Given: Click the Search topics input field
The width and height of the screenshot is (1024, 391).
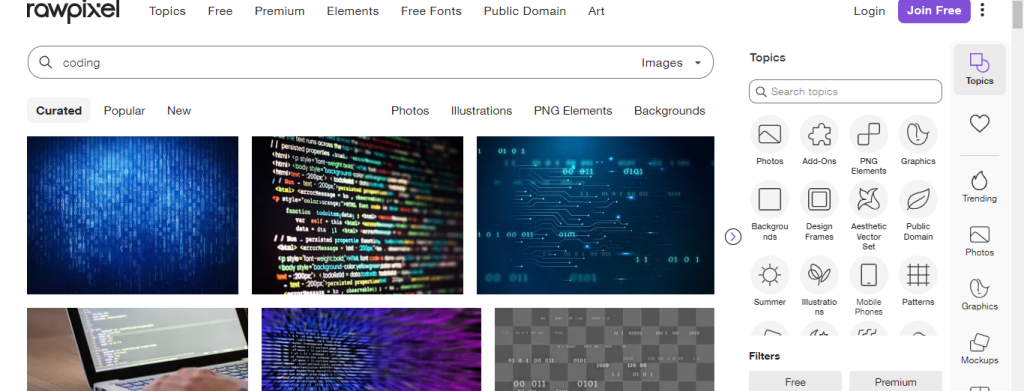Looking at the screenshot, I should 846,91.
